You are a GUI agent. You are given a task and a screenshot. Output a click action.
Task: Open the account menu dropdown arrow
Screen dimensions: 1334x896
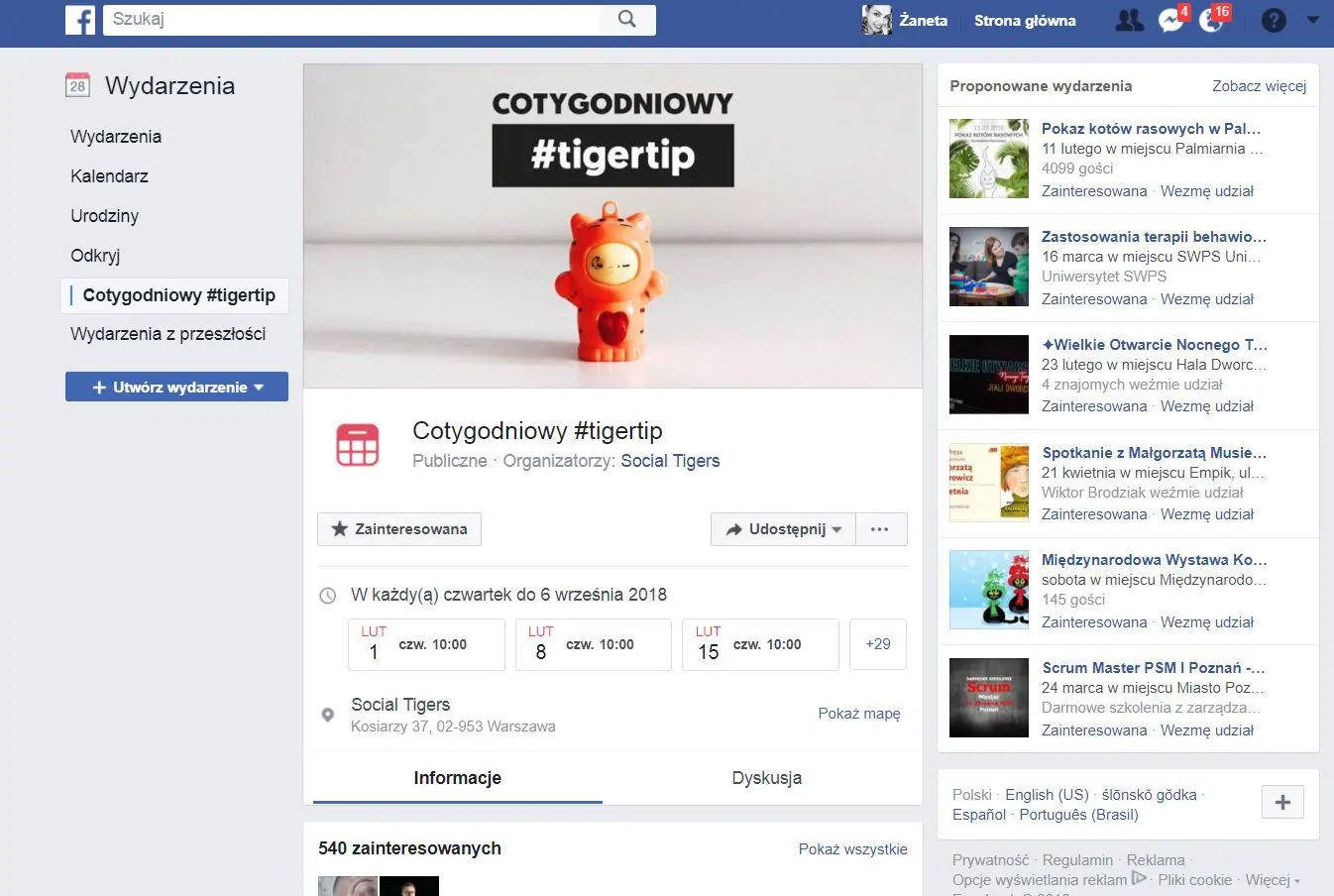pyautogui.click(x=1313, y=20)
